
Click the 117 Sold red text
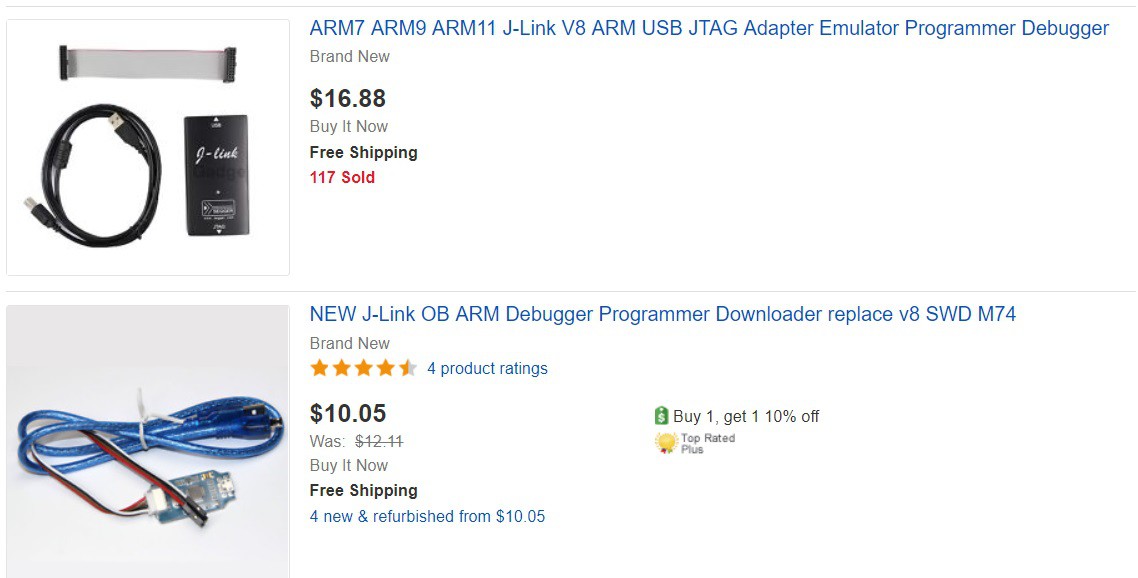pyautogui.click(x=343, y=177)
